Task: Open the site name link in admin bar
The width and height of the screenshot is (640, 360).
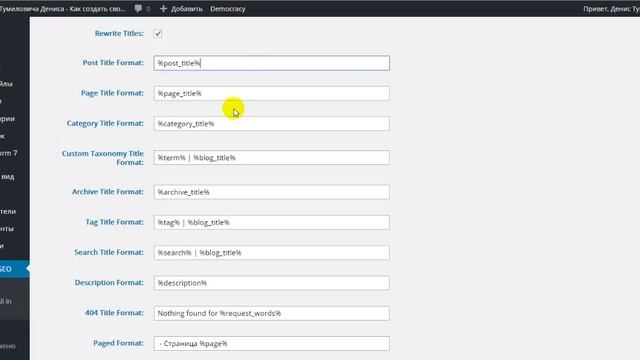Action: [x=62, y=9]
